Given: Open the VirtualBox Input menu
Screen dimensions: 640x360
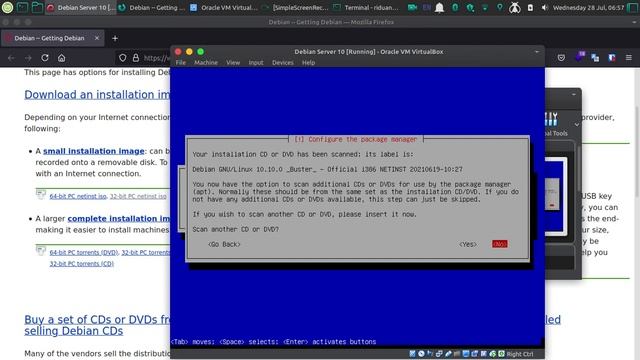Looking at the screenshot, I should [x=256, y=62].
